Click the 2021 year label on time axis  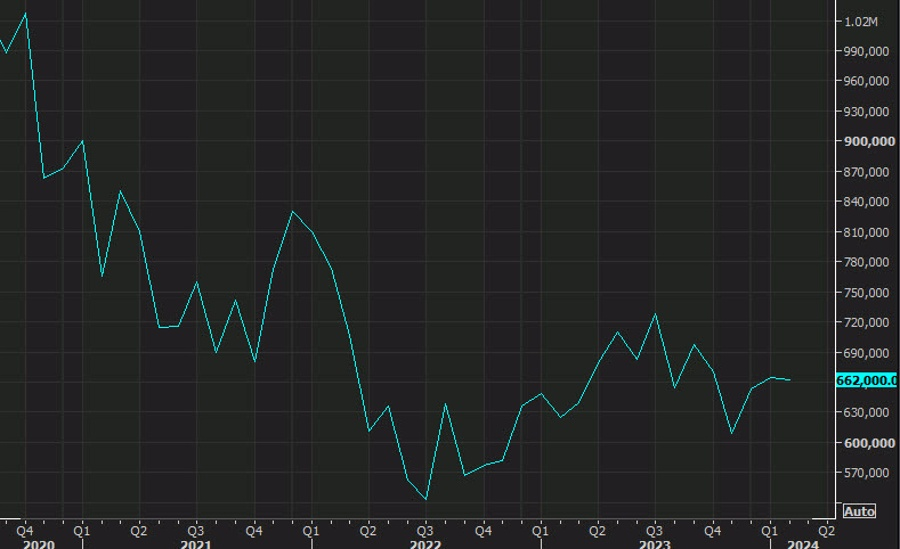tap(196, 544)
